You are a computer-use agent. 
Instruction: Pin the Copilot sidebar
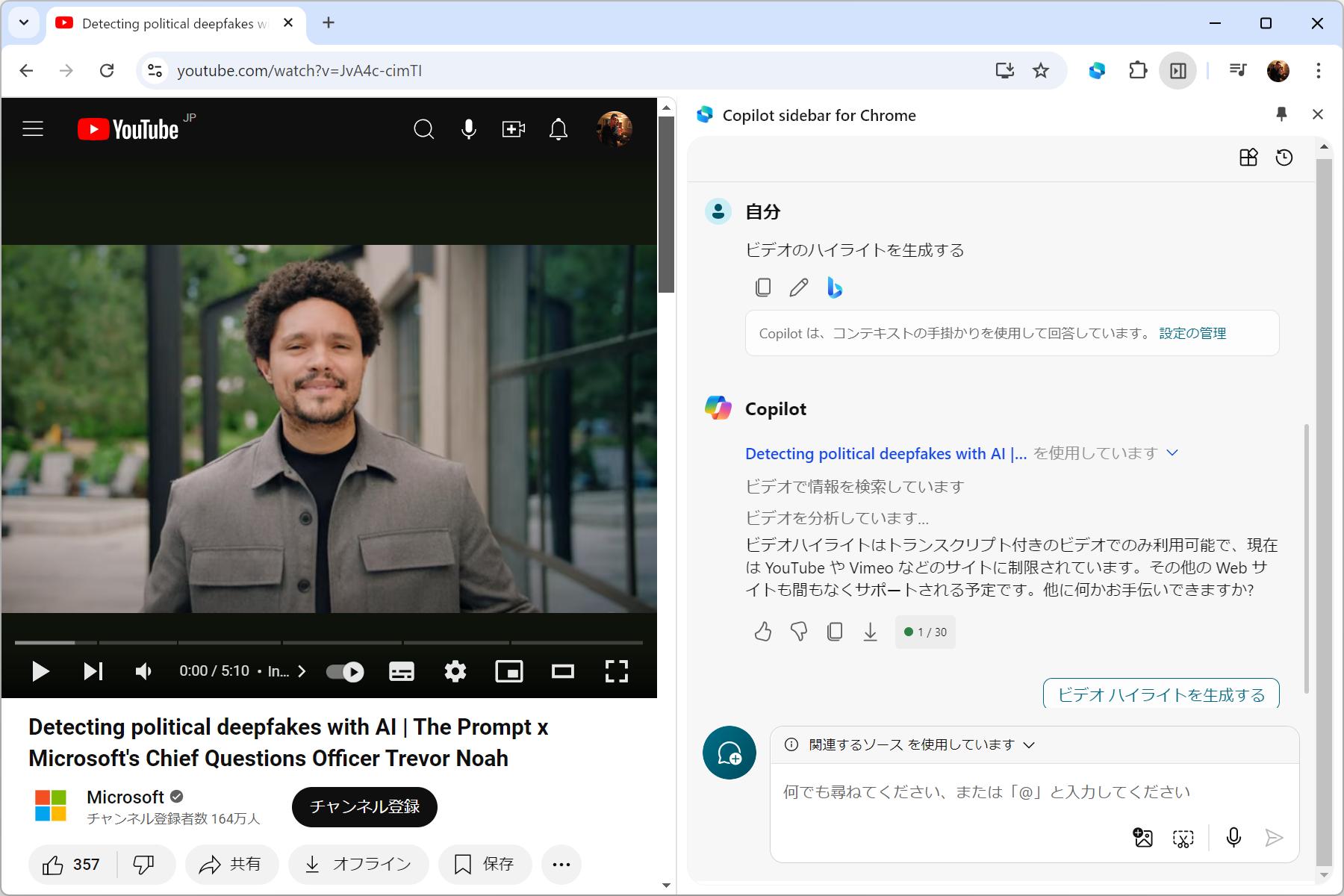[1281, 114]
